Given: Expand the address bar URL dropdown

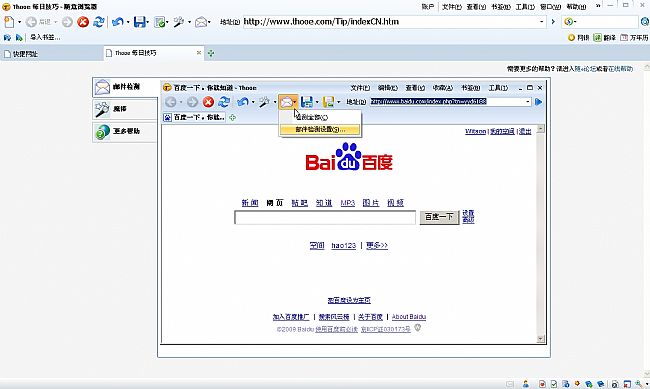Looking at the screenshot, I should 542,22.
